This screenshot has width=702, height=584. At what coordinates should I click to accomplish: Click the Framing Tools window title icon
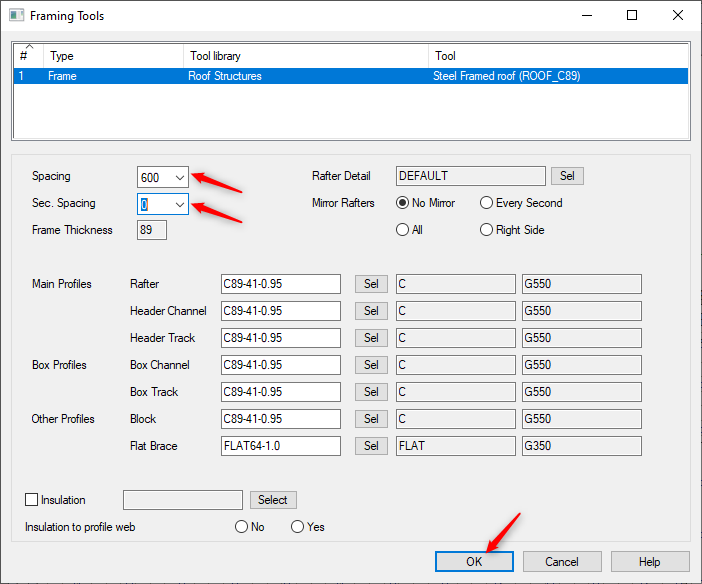[x=16, y=16]
